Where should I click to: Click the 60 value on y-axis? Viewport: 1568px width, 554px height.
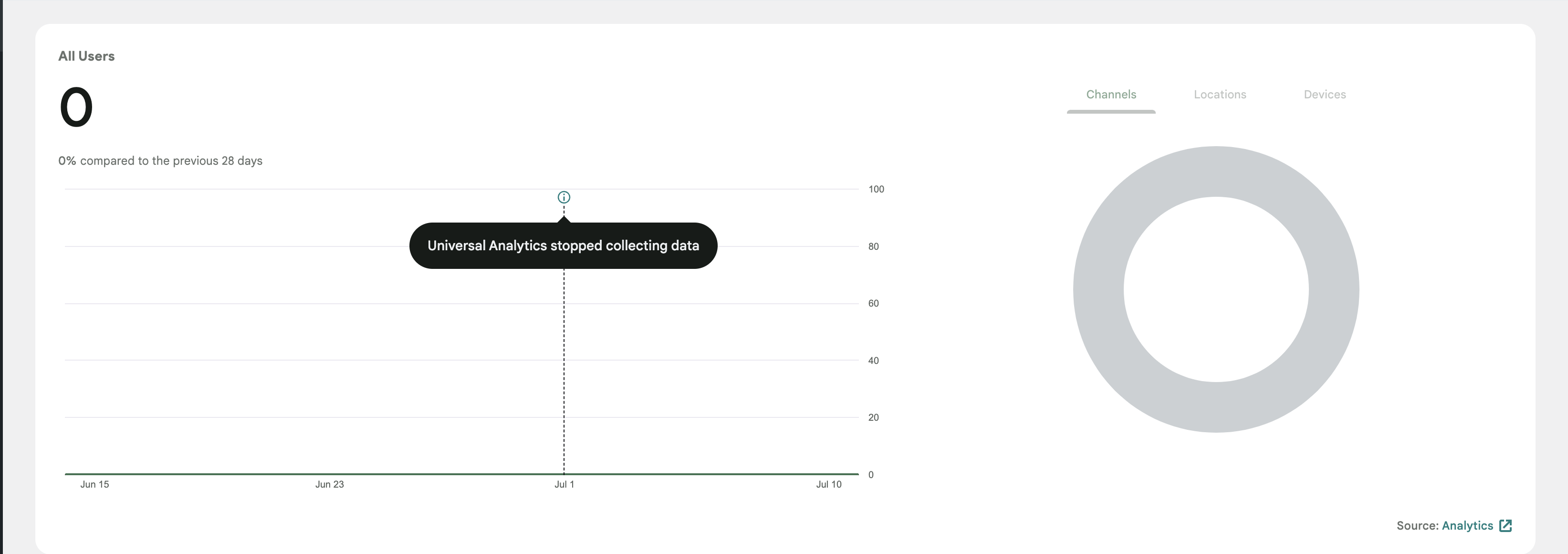point(873,303)
